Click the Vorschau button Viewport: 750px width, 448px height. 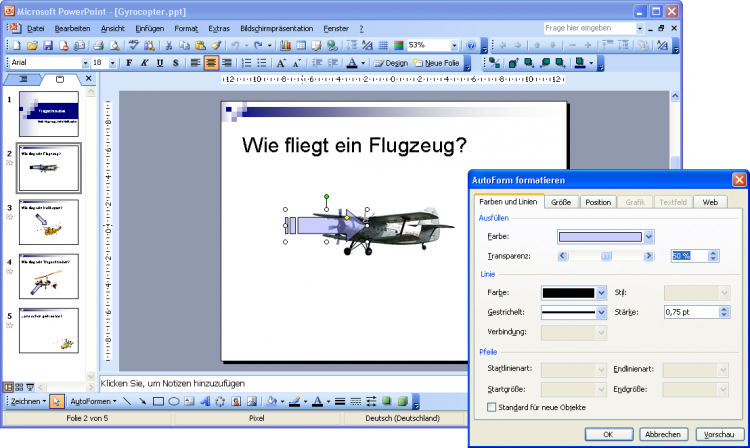click(713, 435)
